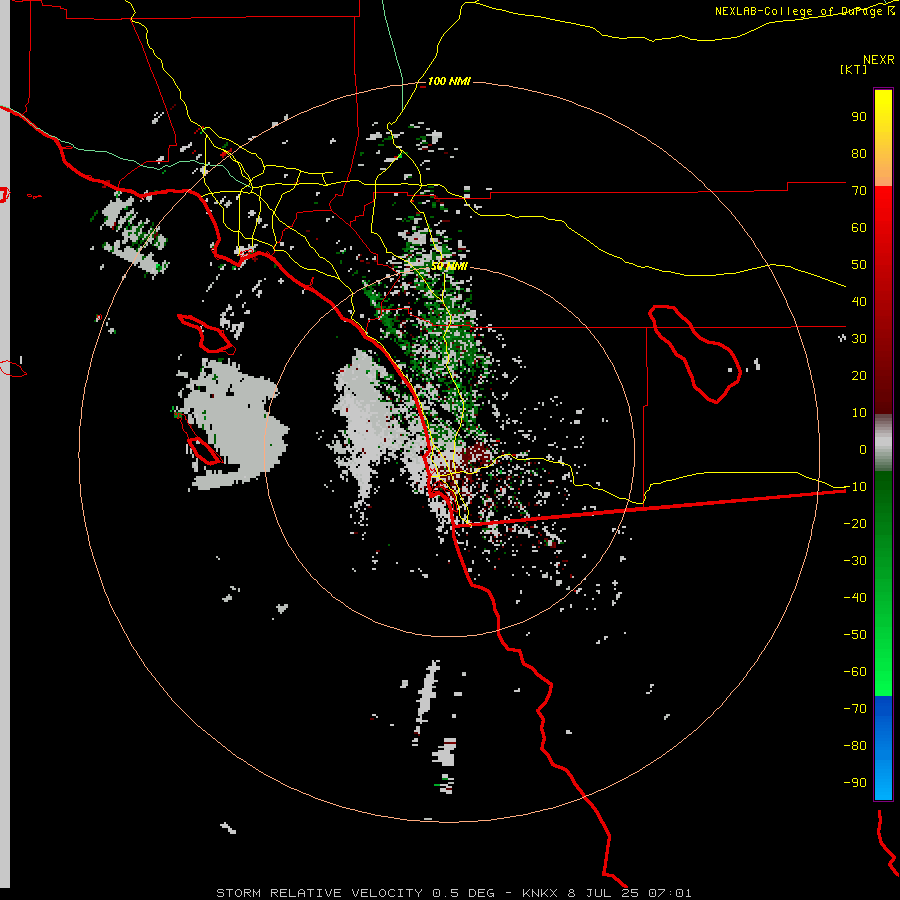Viewport: 900px width, 900px height.
Task: Pick the green inbound segment of color bar
Action: tap(883, 584)
